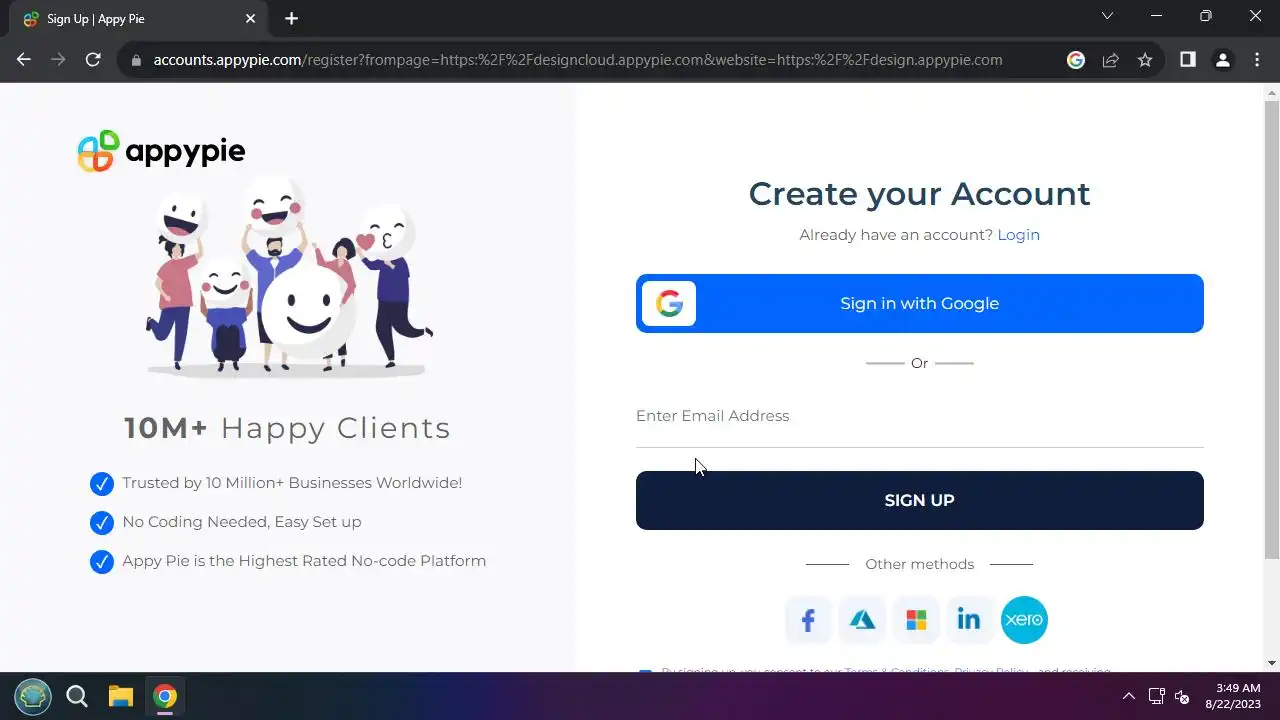Screen dimensions: 1280x720
Task: Open Chrome three-dot menu
Action: pos(1257,60)
